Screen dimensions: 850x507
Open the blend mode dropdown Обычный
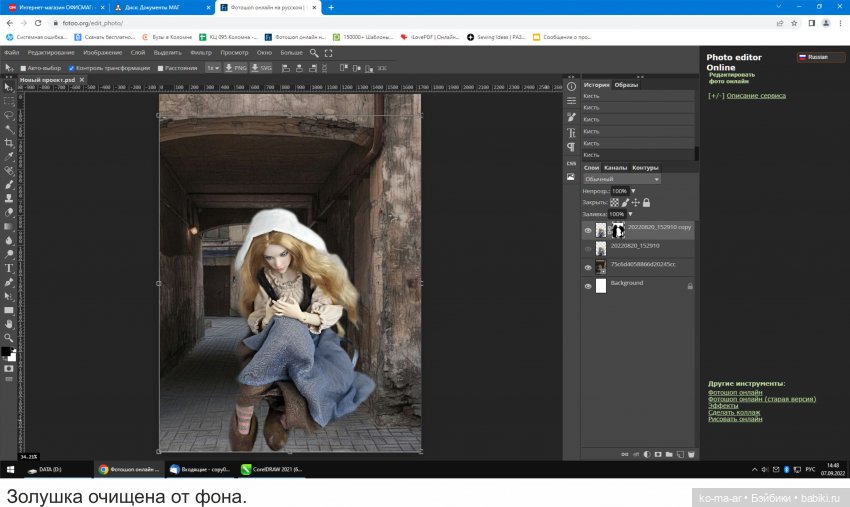coord(622,179)
